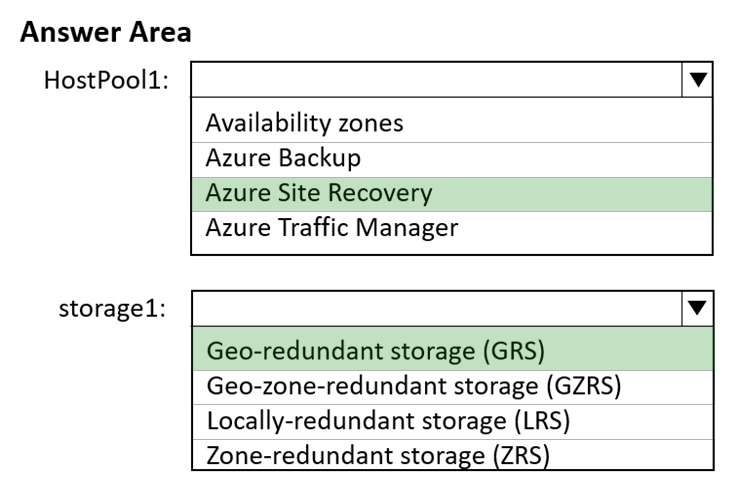Select the highlighted Azure Site Recovery option
The image size is (739, 490).
tap(319, 192)
